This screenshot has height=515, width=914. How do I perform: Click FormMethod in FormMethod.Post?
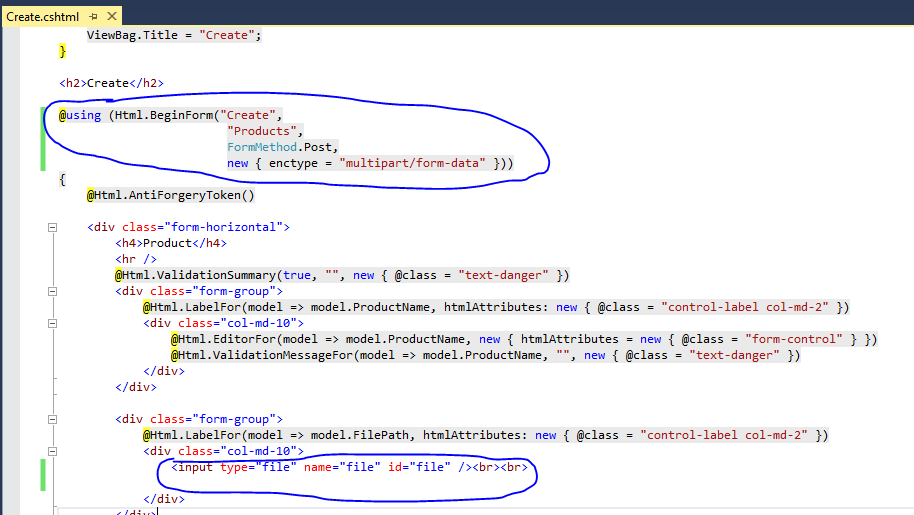click(262, 147)
